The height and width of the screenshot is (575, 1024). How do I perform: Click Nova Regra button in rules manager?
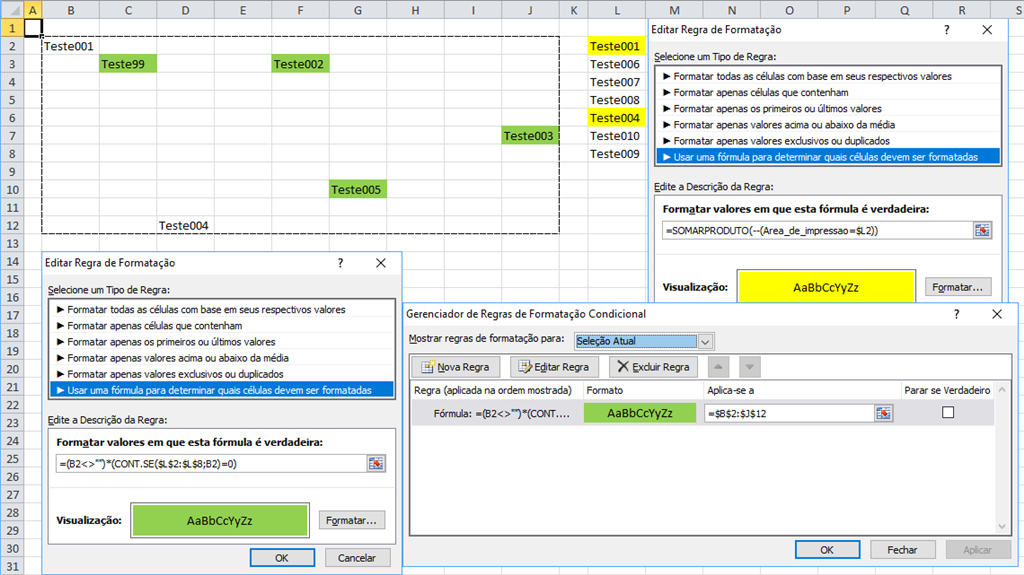[455, 367]
